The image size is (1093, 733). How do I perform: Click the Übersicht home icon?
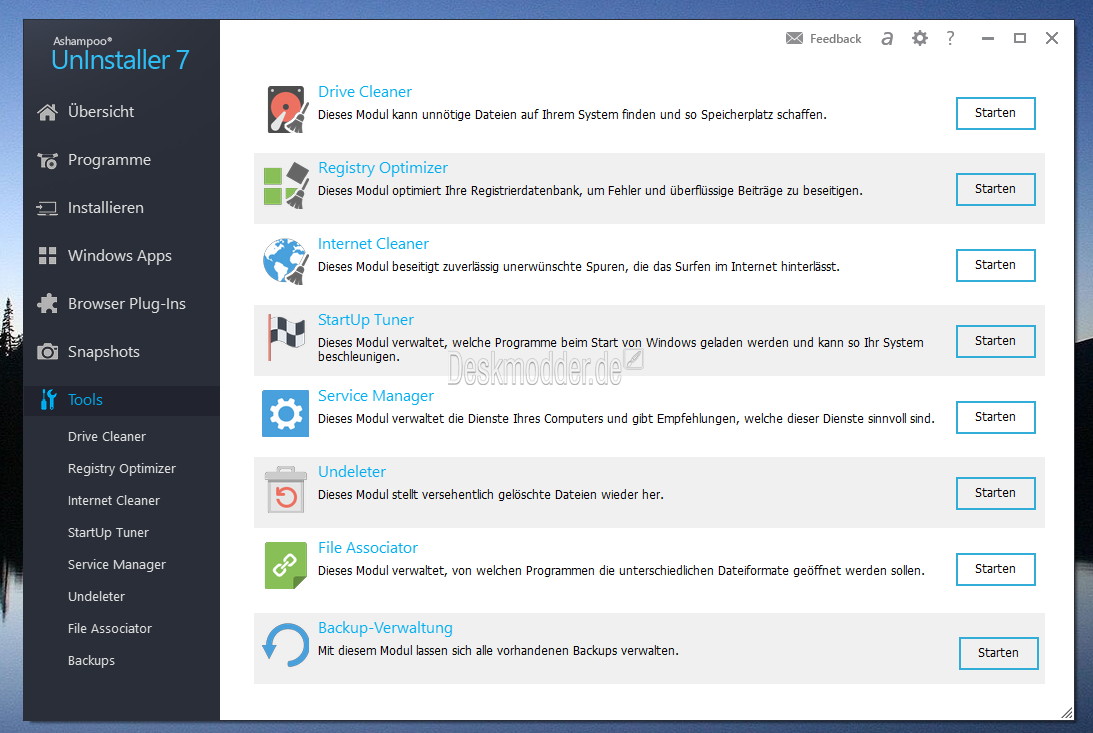click(47, 111)
